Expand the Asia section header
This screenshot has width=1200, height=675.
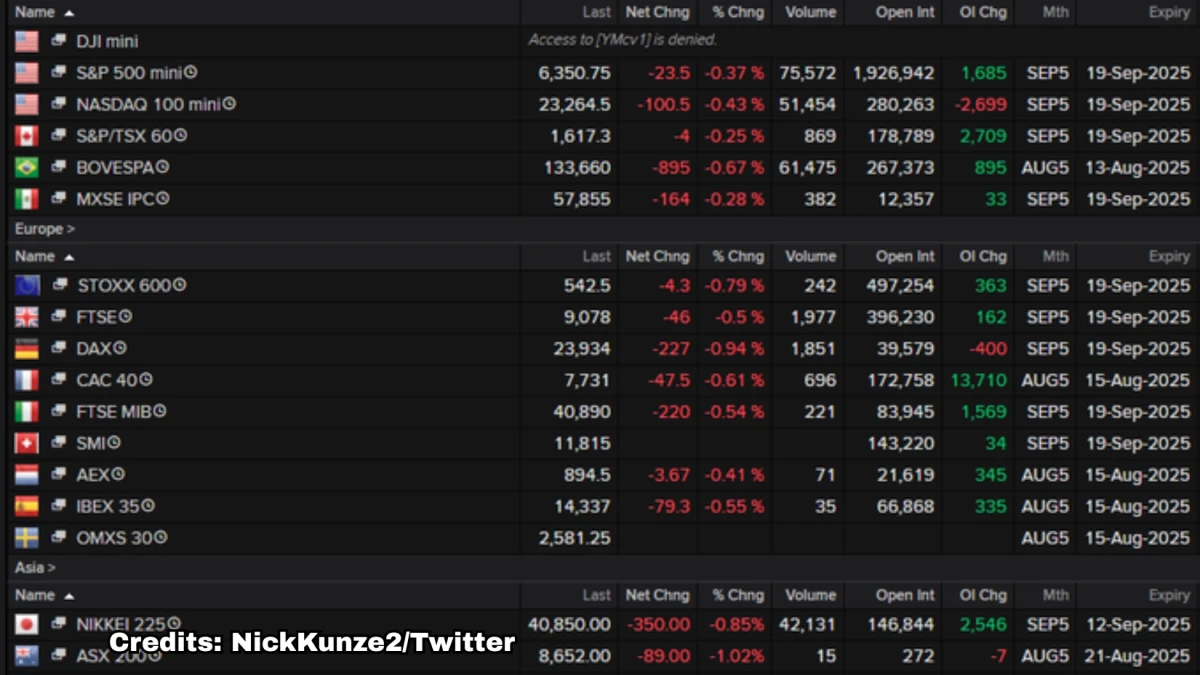35,567
